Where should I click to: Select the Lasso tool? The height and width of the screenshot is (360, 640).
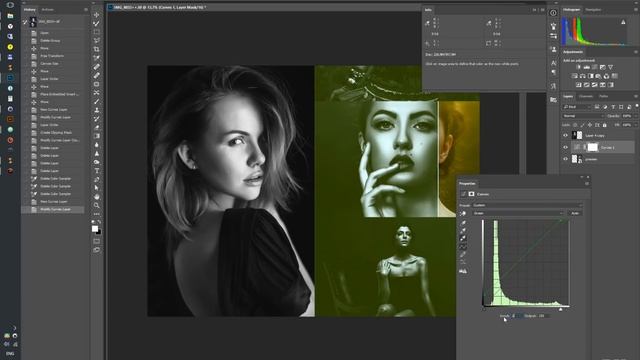click(x=97, y=40)
